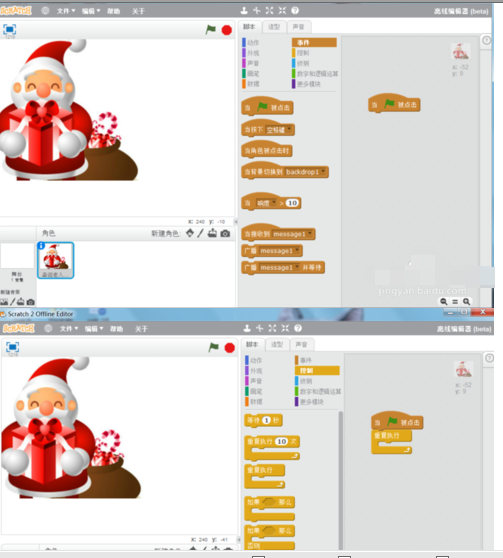The width and height of the screenshot is (503, 558).
Task: Select the grow tool in bottom window toolbar
Action: coord(272,328)
